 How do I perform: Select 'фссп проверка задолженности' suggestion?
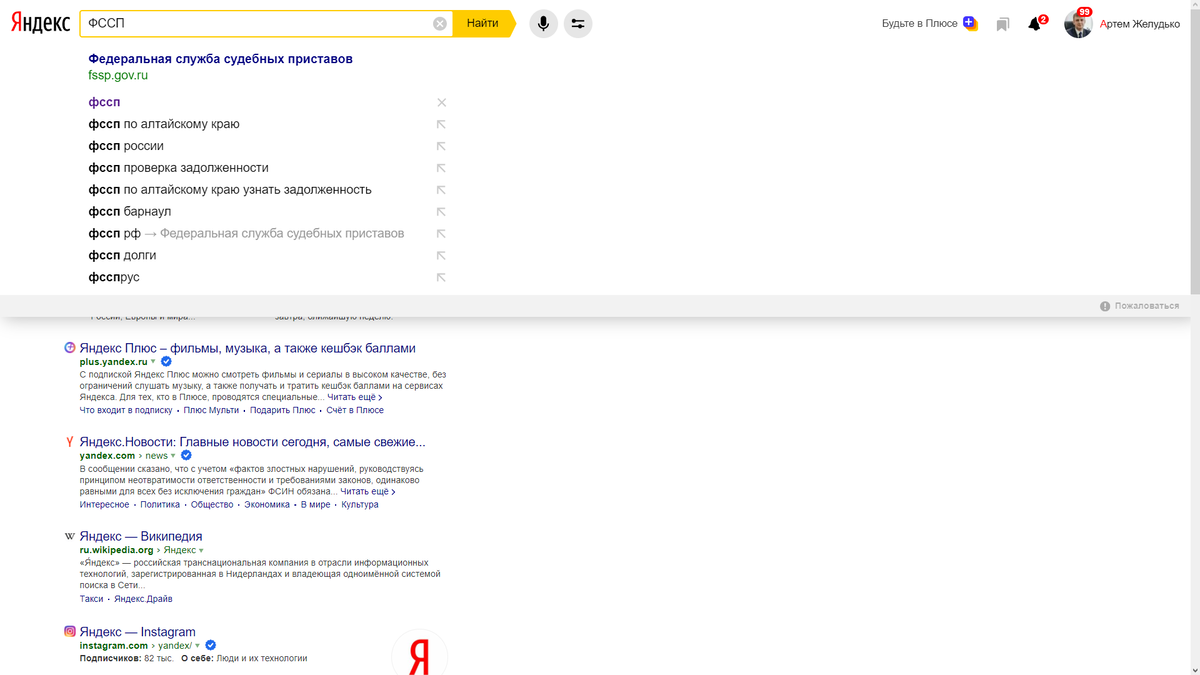point(178,168)
